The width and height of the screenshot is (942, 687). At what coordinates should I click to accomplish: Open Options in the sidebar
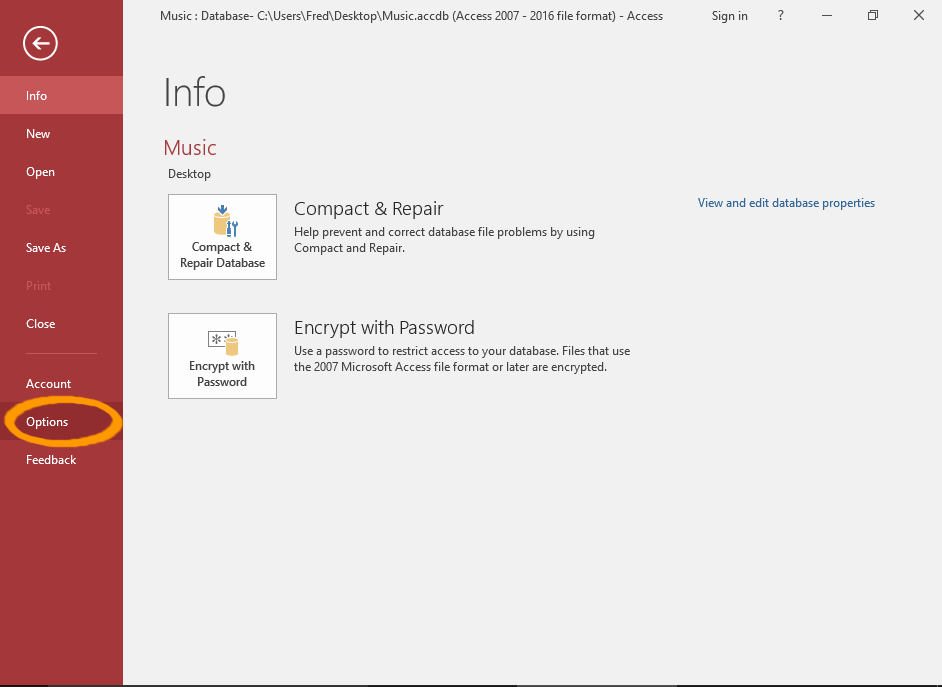tap(47, 422)
